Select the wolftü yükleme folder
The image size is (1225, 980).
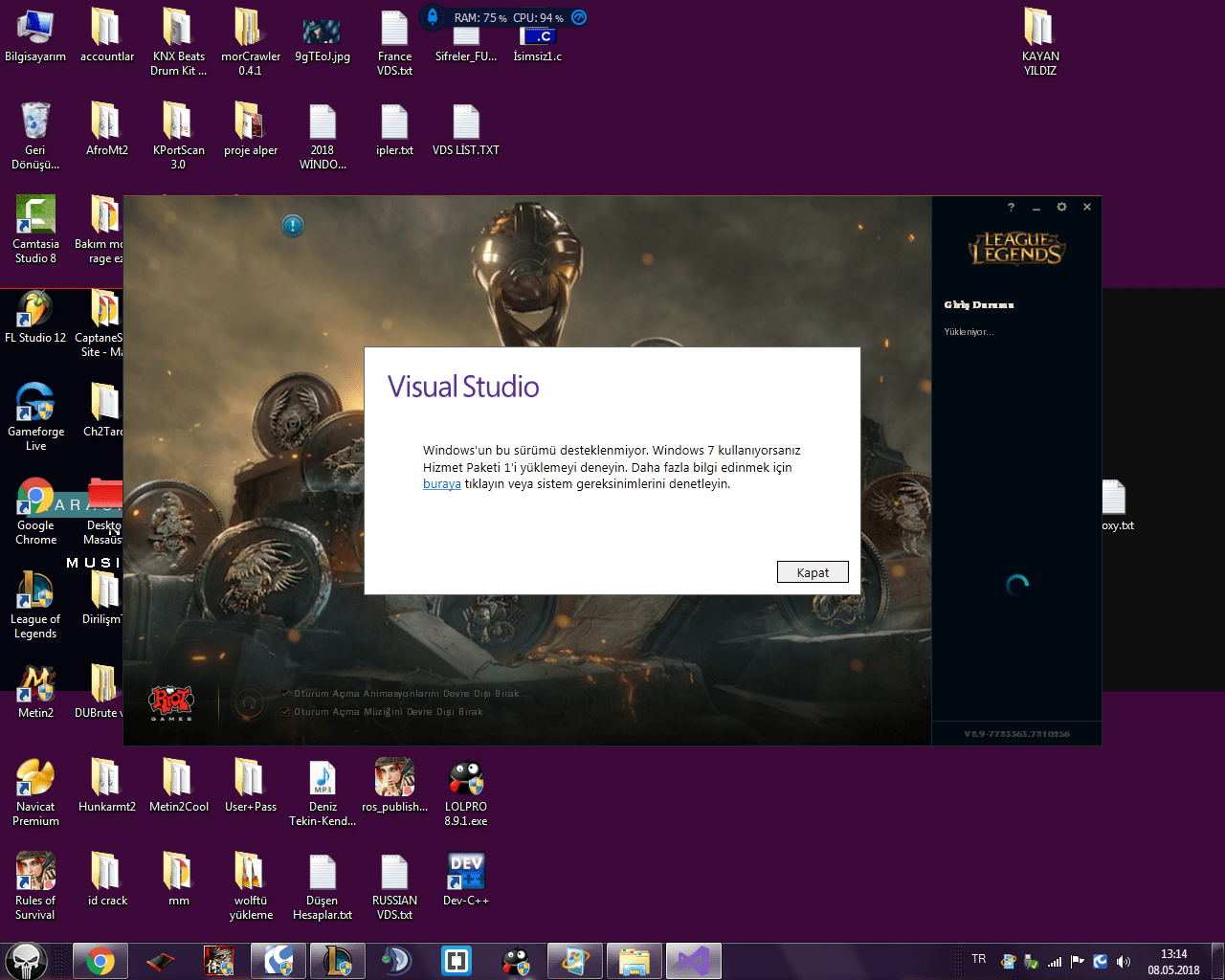(x=251, y=886)
